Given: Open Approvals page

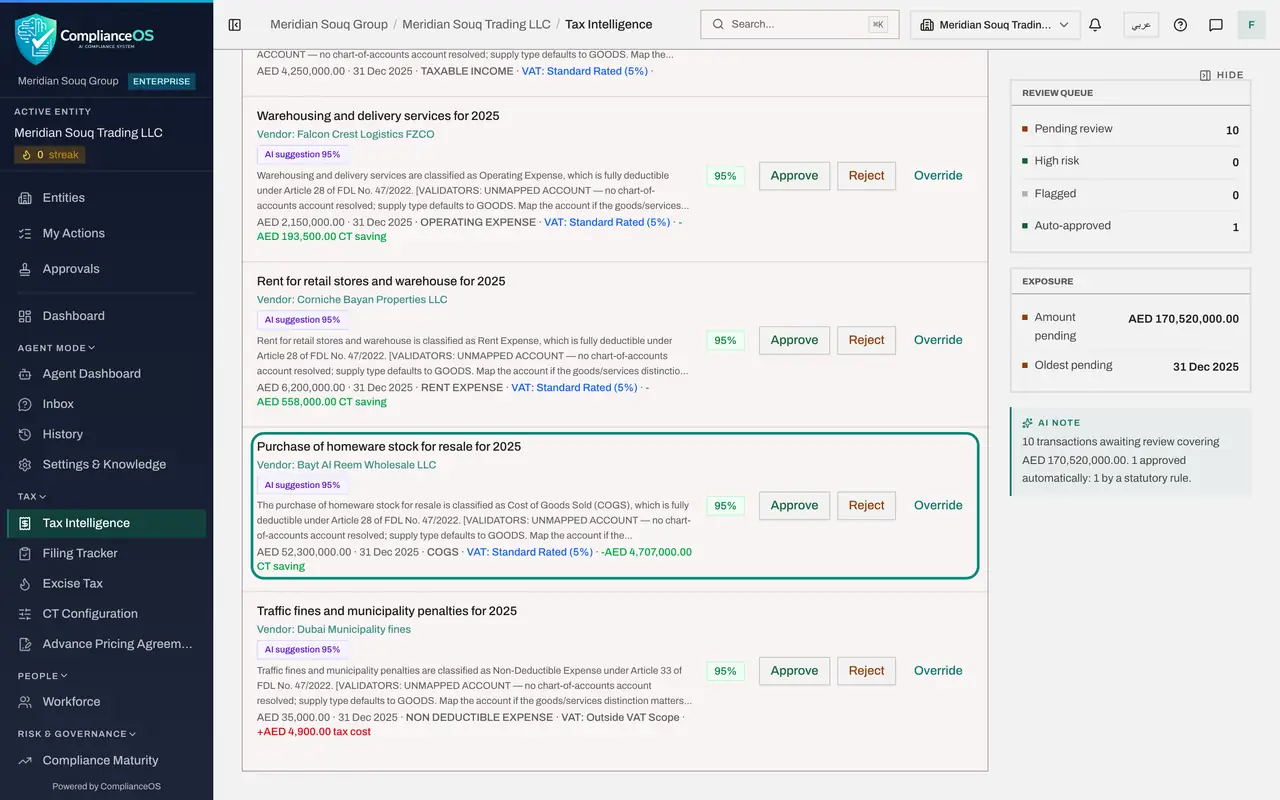Looking at the screenshot, I should click(106, 269).
